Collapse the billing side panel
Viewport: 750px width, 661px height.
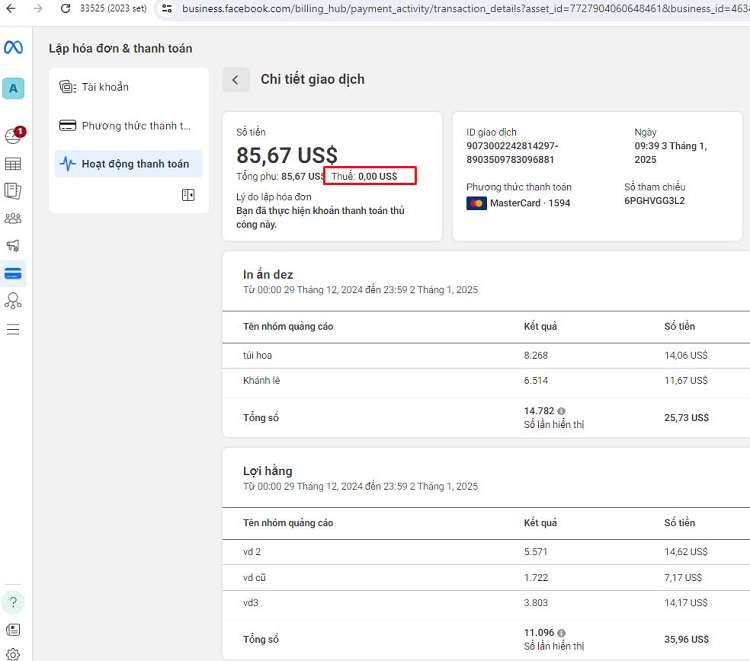pyautogui.click(x=188, y=195)
